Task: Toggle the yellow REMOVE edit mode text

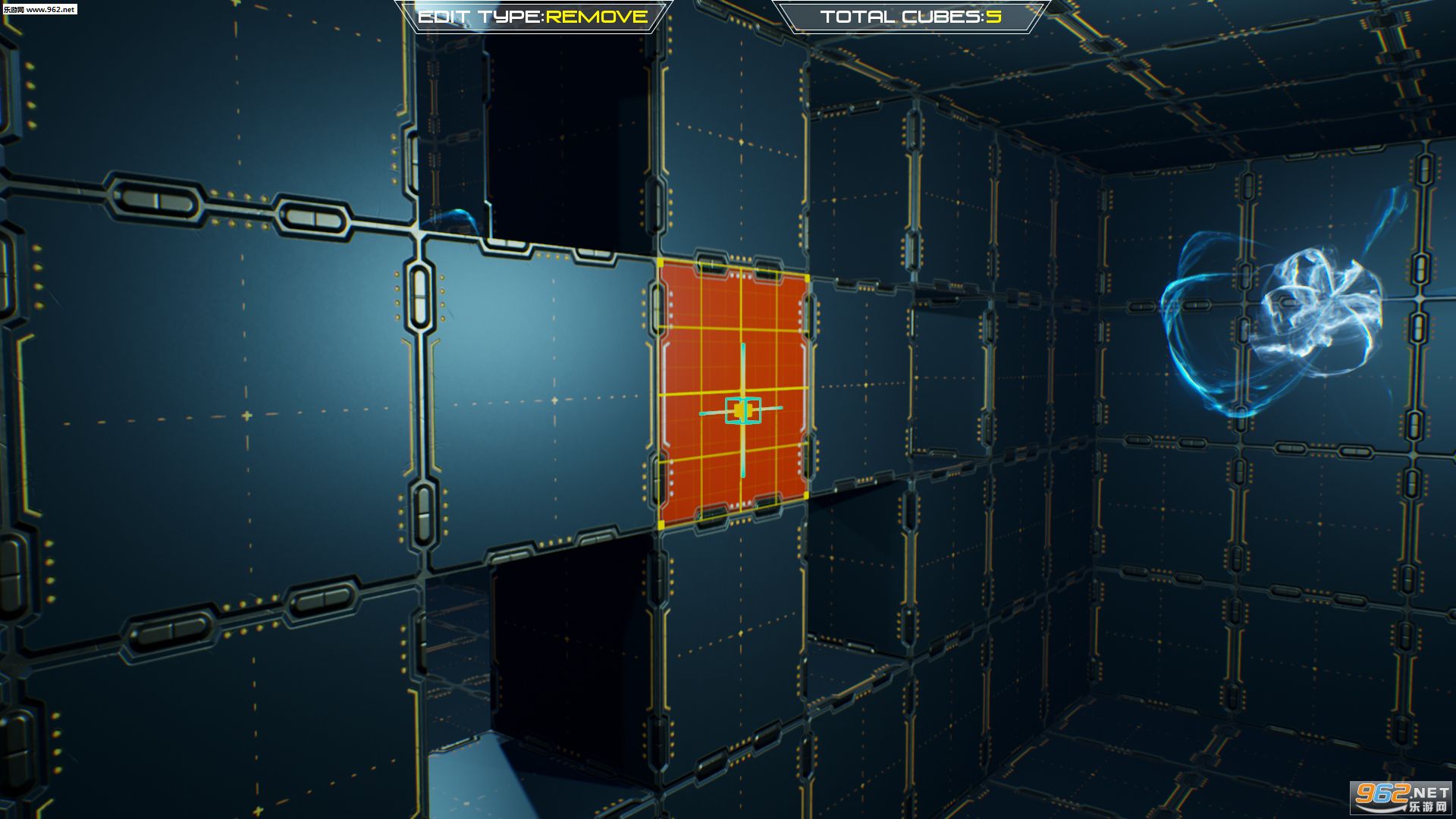Action: click(x=597, y=17)
